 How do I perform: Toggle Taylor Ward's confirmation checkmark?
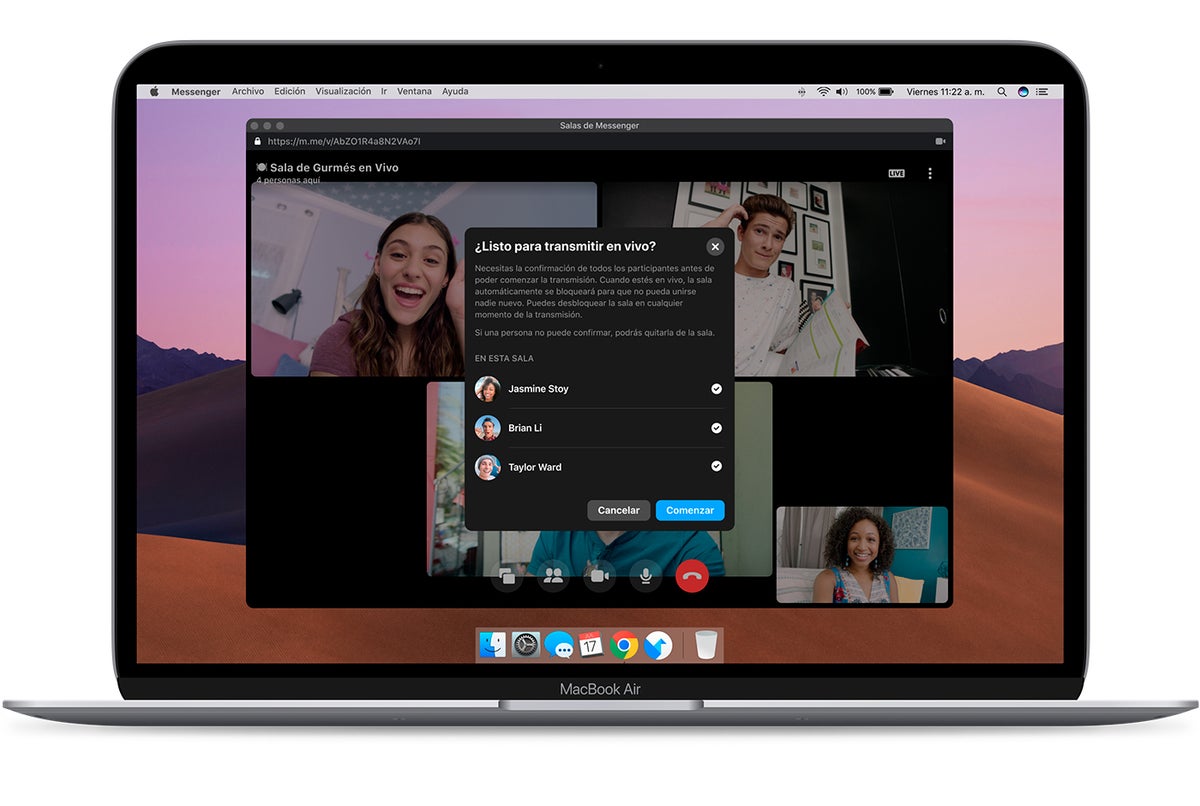click(716, 467)
